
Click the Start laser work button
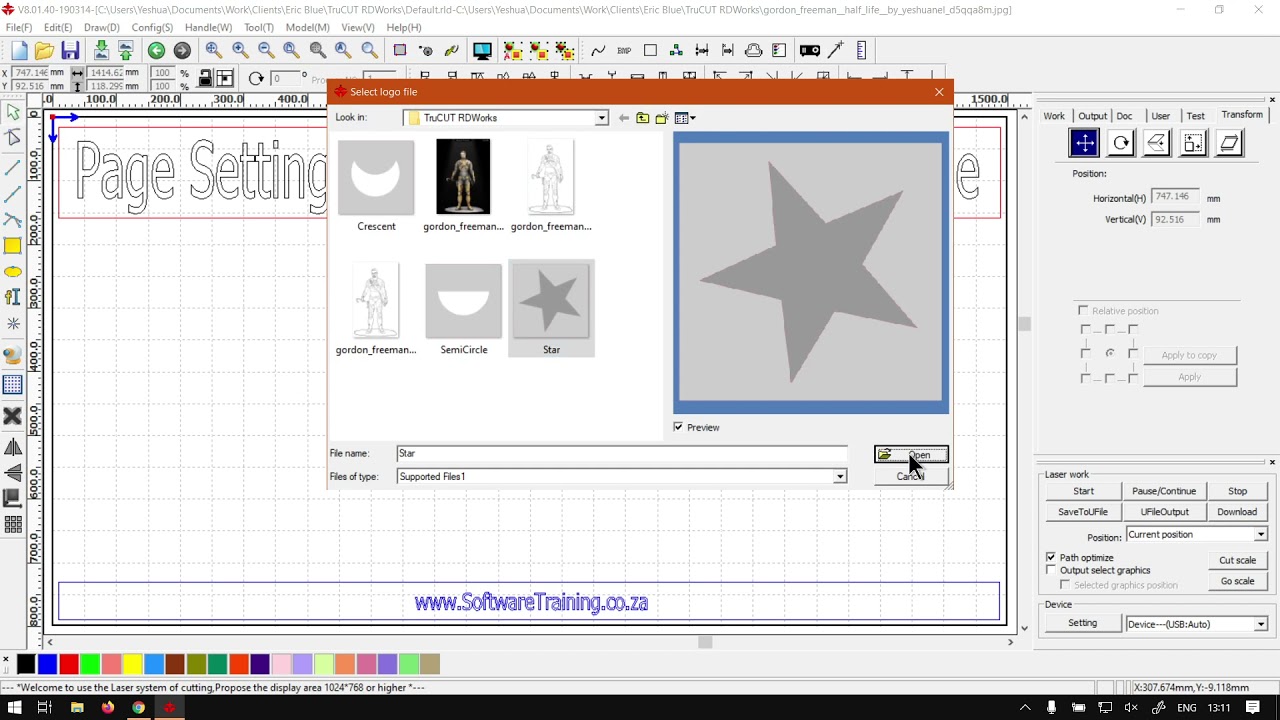(x=1083, y=491)
